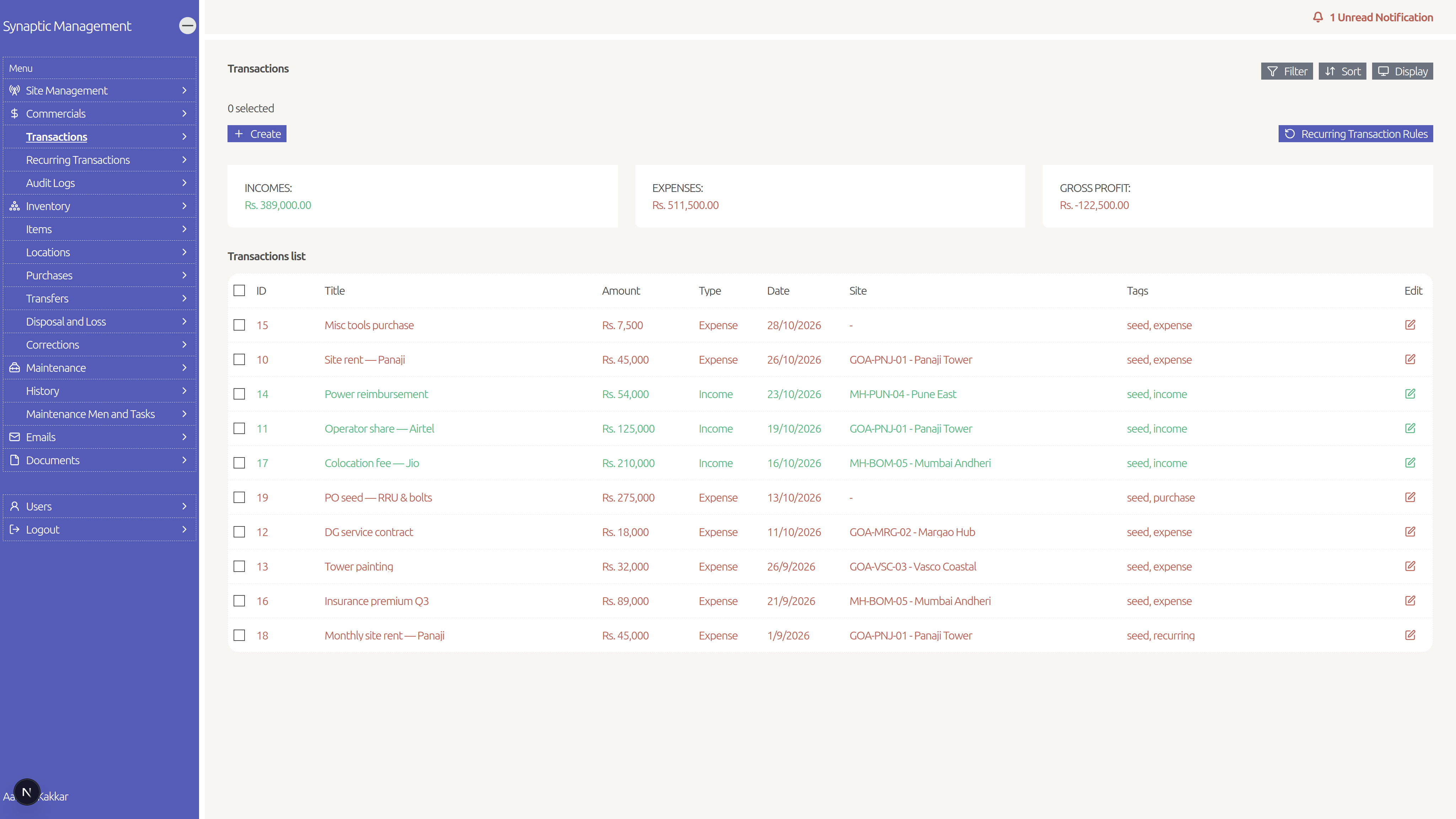The height and width of the screenshot is (819, 1456).
Task: Collapse sidebar with the minus circle icon
Action: (188, 26)
